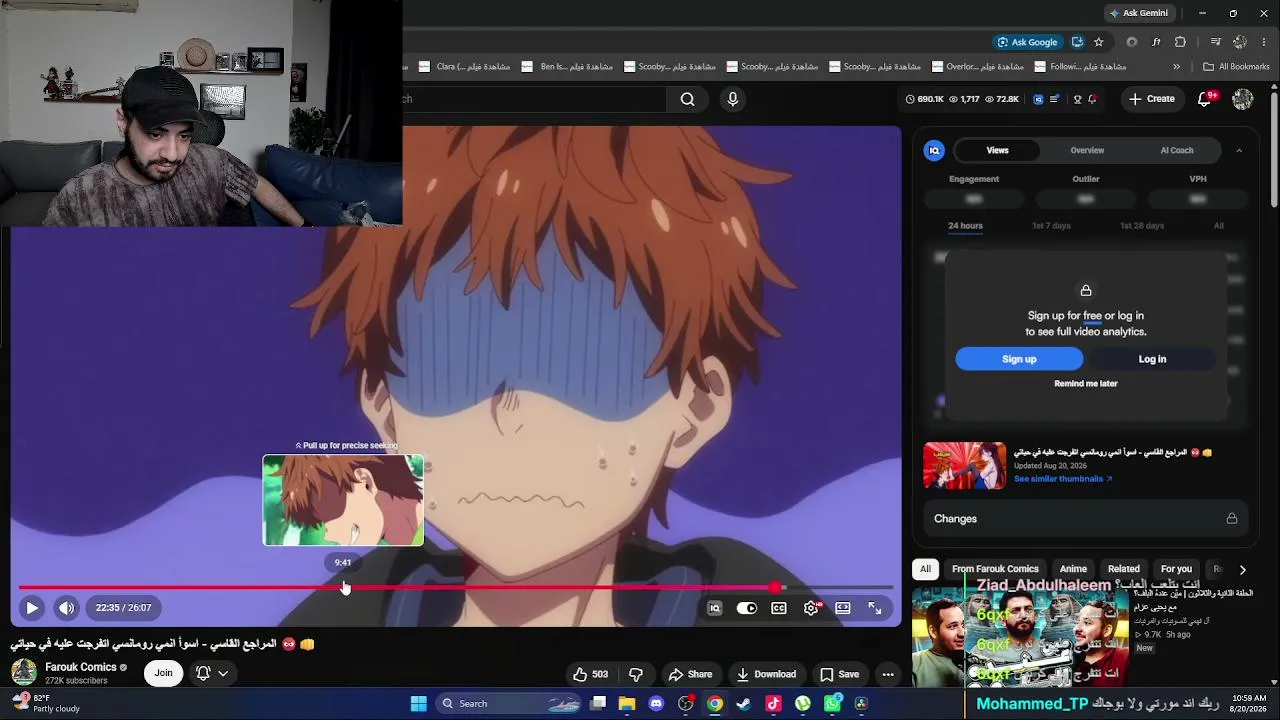1280x720 pixels.
Task: Open WhatsApp from the taskbar
Action: pyautogui.click(x=832, y=704)
